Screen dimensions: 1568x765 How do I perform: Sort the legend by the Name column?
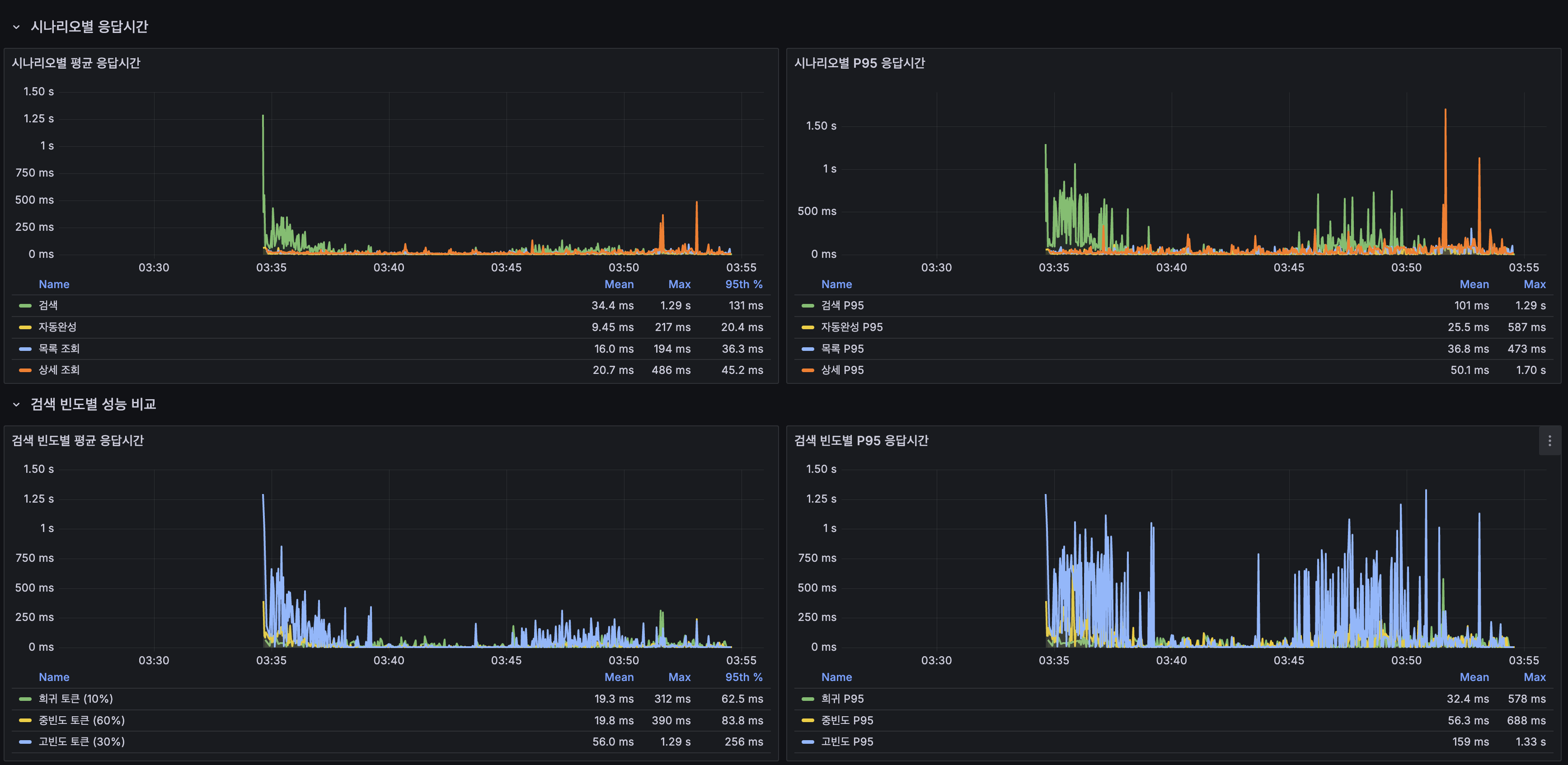click(x=54, y=284)
